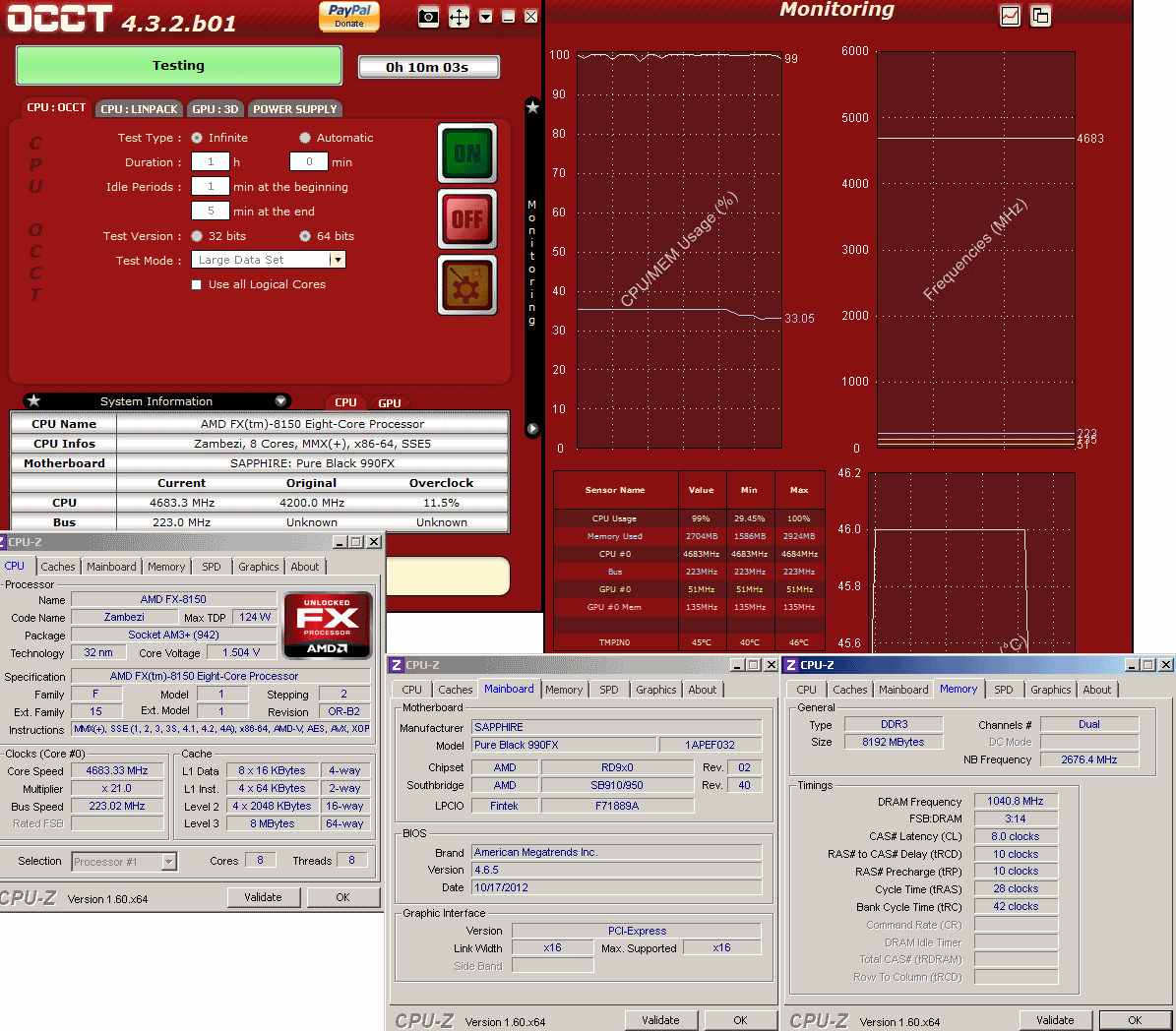Select the Infinite test type

click(x=197, y=138)
